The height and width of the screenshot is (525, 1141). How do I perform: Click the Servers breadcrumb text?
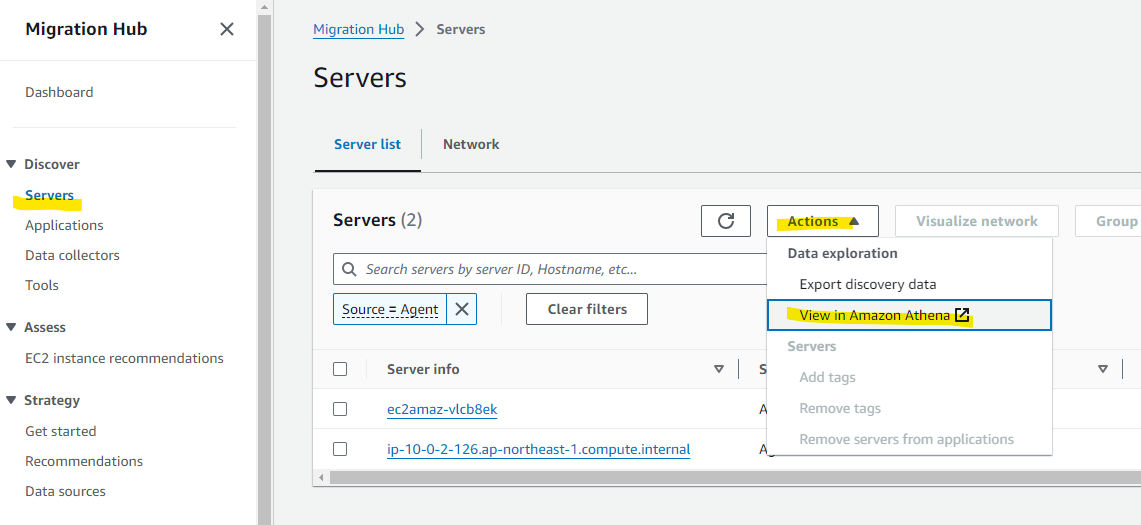pos(461,30)
